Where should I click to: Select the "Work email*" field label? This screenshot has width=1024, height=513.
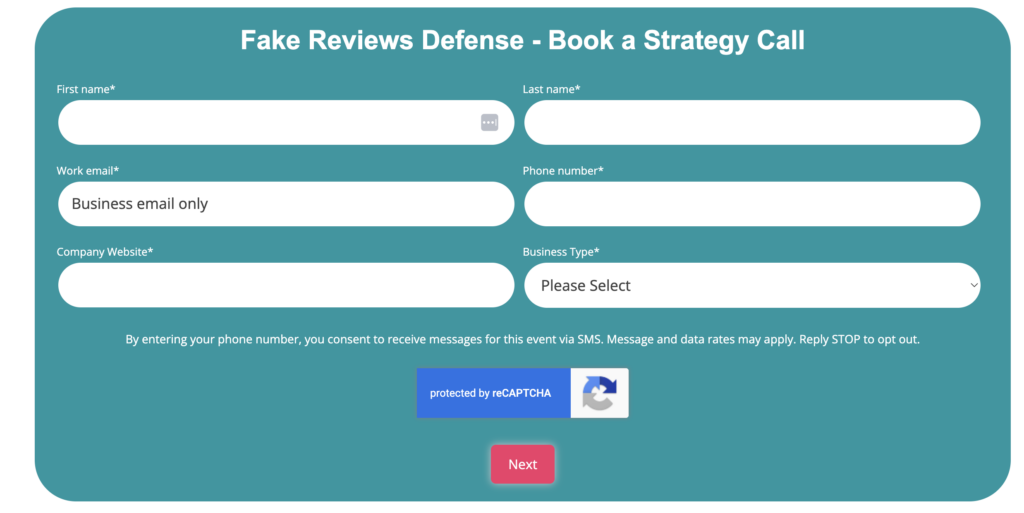(x=88, y=171)
